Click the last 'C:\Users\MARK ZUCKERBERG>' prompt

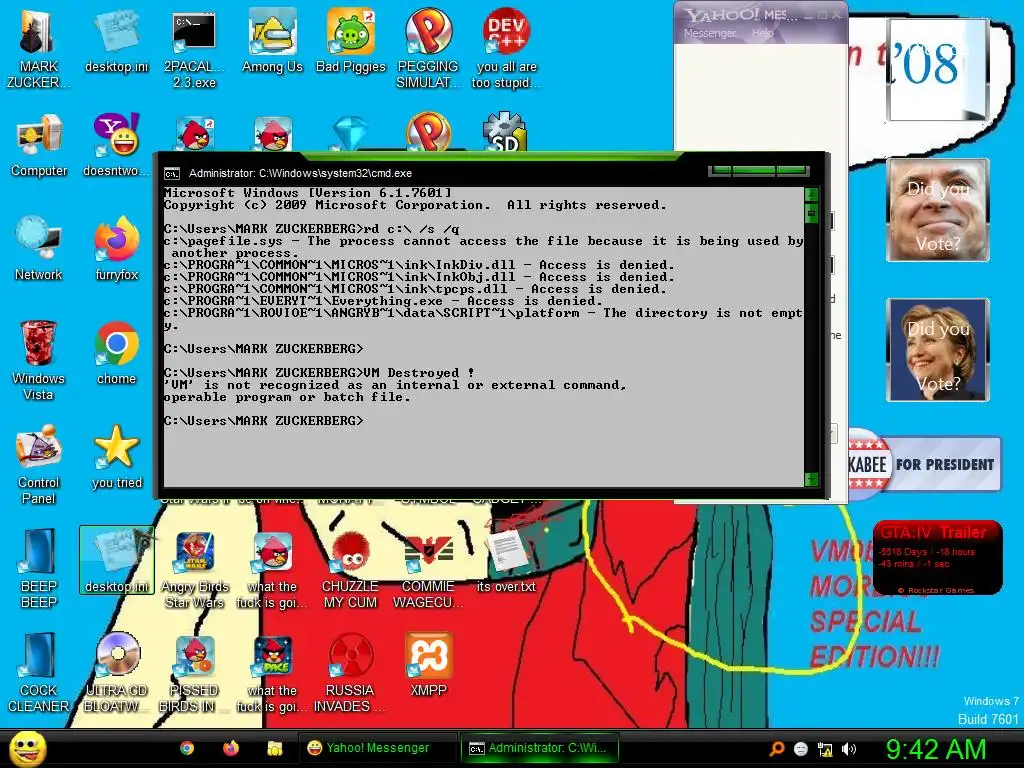click(x=263, y=421)
